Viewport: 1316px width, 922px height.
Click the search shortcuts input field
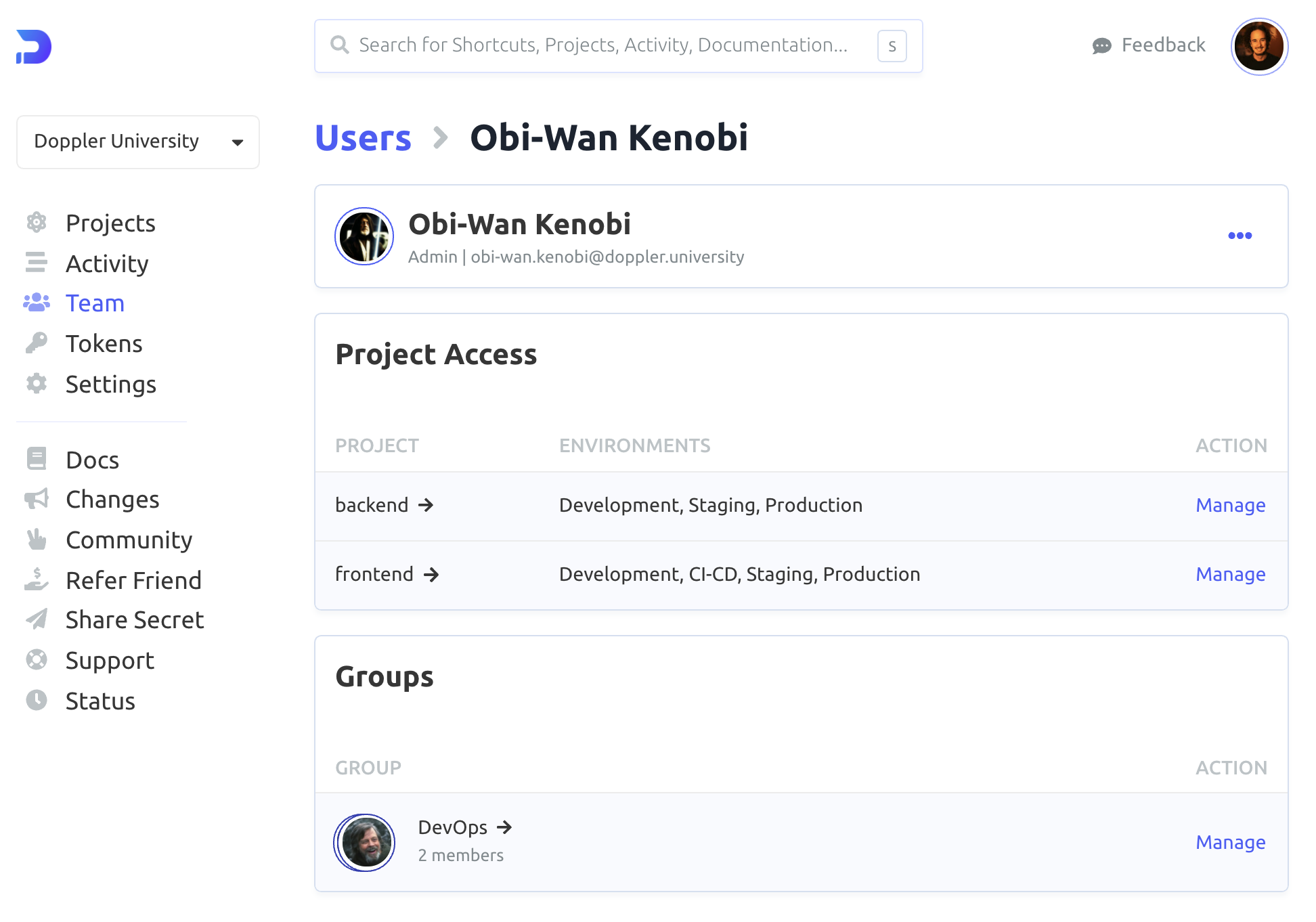602,45
